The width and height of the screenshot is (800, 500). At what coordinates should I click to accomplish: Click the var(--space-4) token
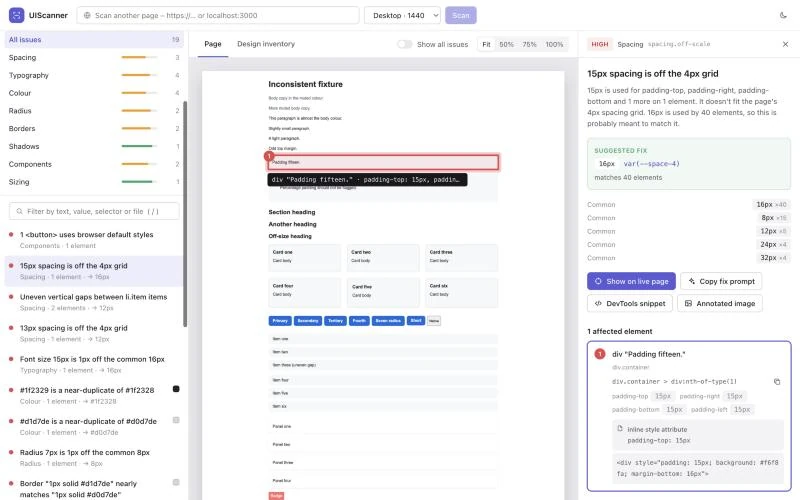(x=652, y=164)
